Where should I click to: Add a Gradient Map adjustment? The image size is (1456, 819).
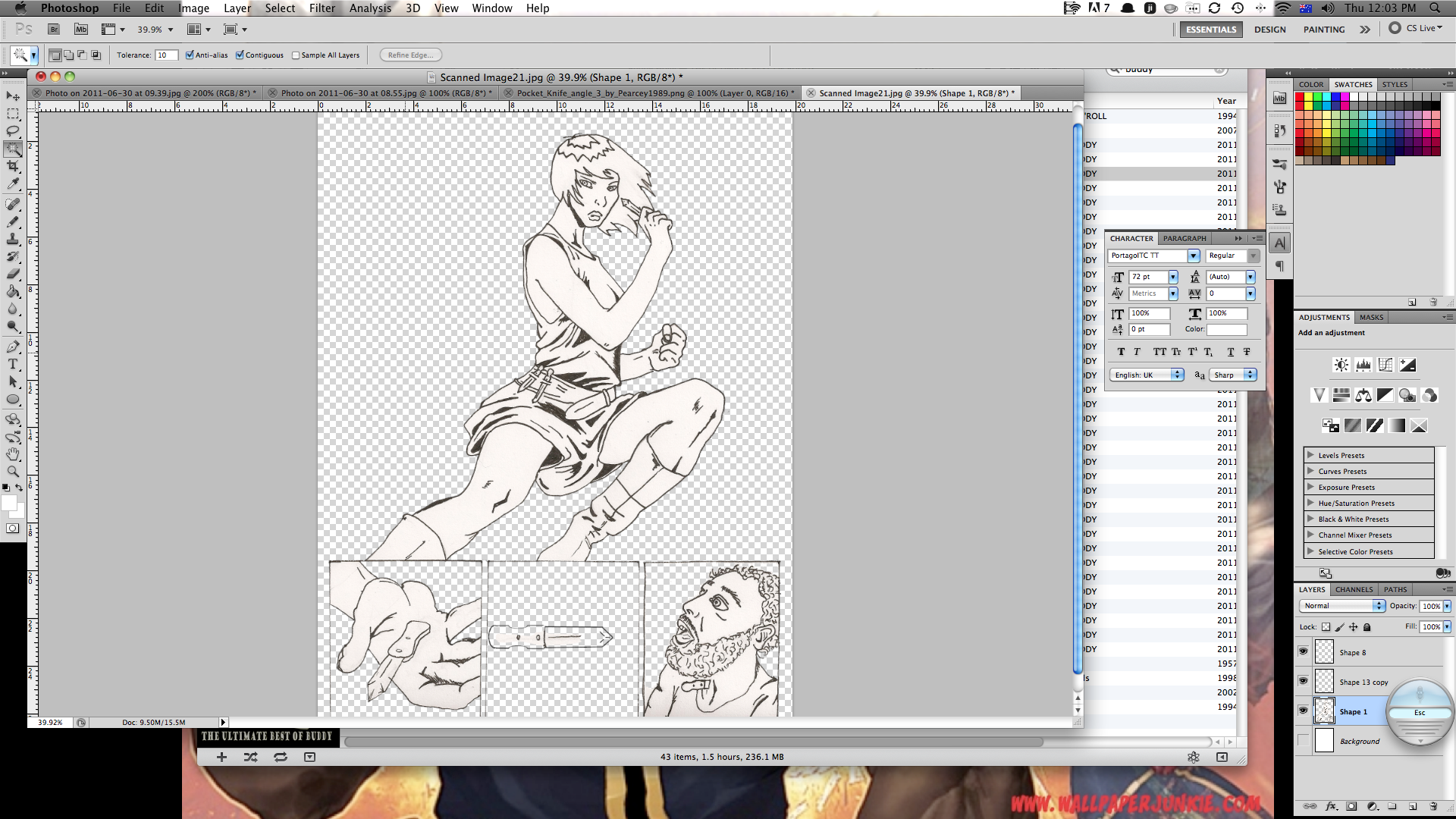pos(1397,425)
